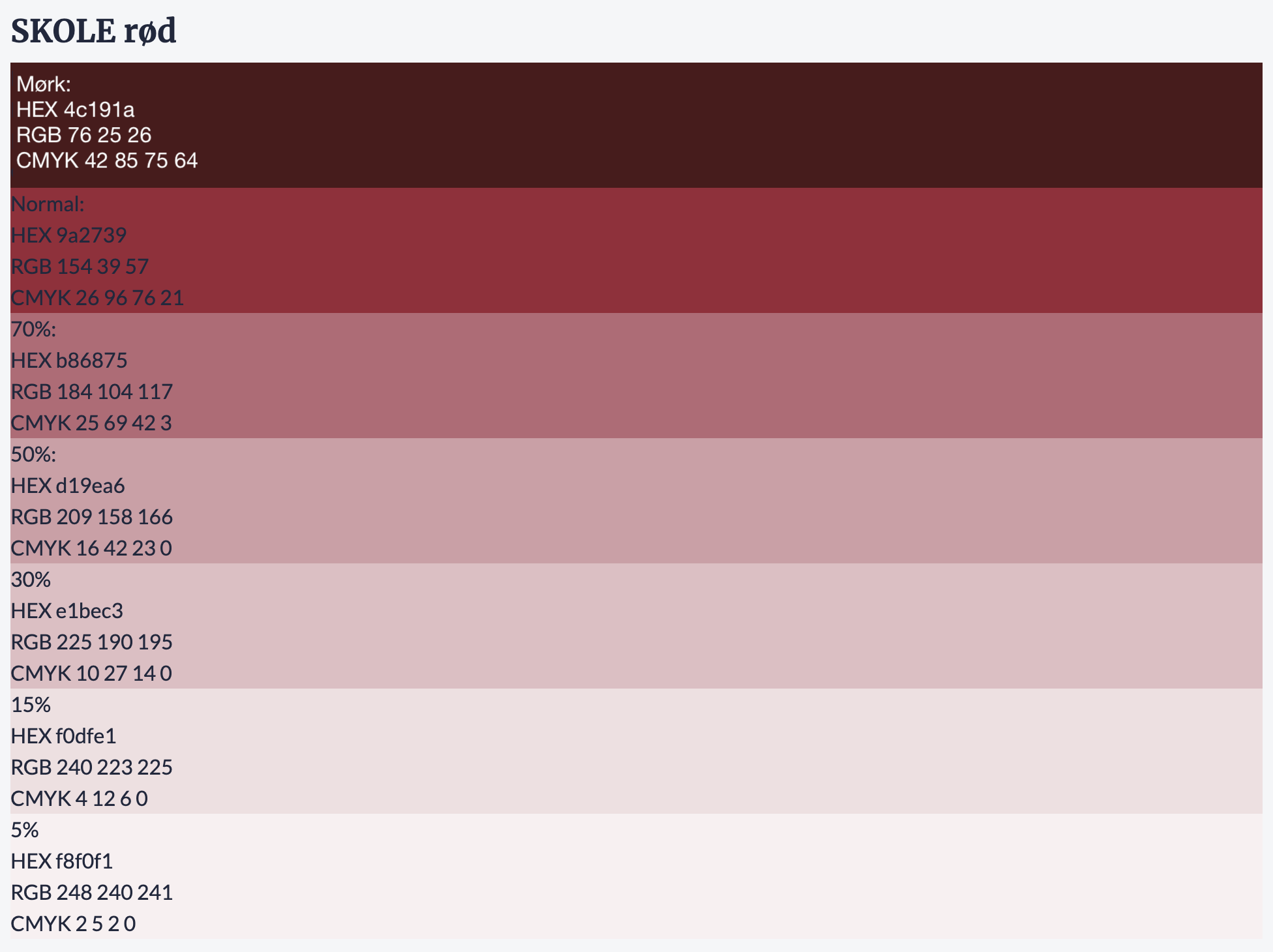Click HEX f0dfe1 text
The width and height of the screenshot is (1273, 952).
pos(64,736)
